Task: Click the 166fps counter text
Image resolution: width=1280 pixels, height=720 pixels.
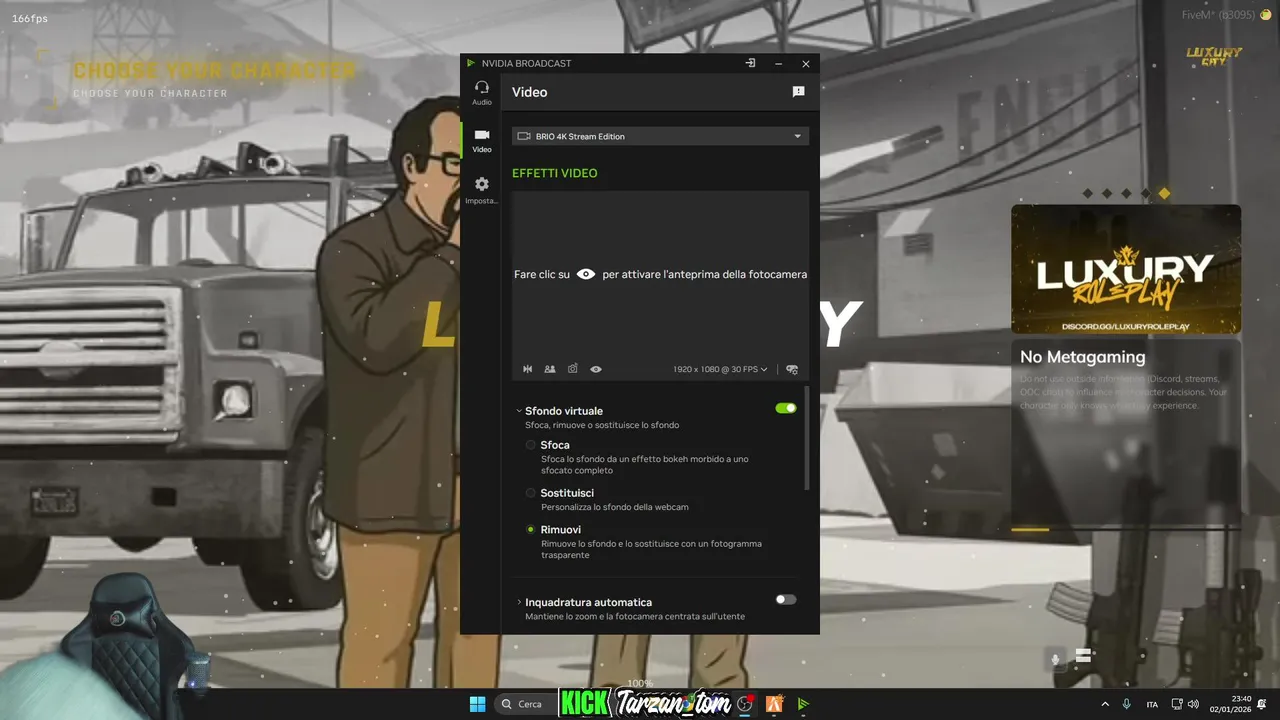Action: pyautogui.click(x=30, y=19)
